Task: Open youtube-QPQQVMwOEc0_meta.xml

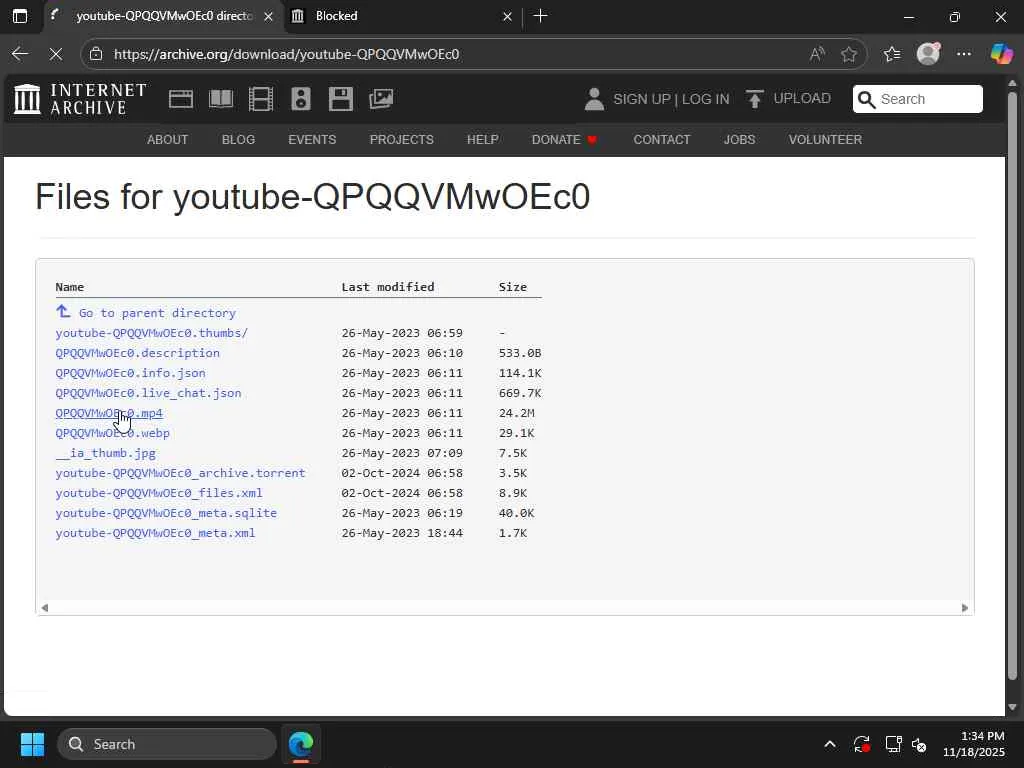Action: point(155,534)
